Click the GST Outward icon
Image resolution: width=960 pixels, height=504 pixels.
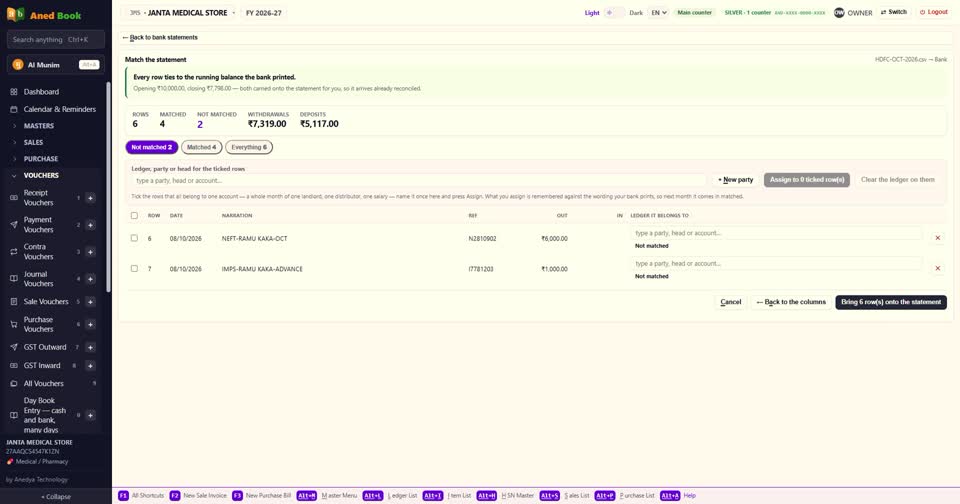13,347
